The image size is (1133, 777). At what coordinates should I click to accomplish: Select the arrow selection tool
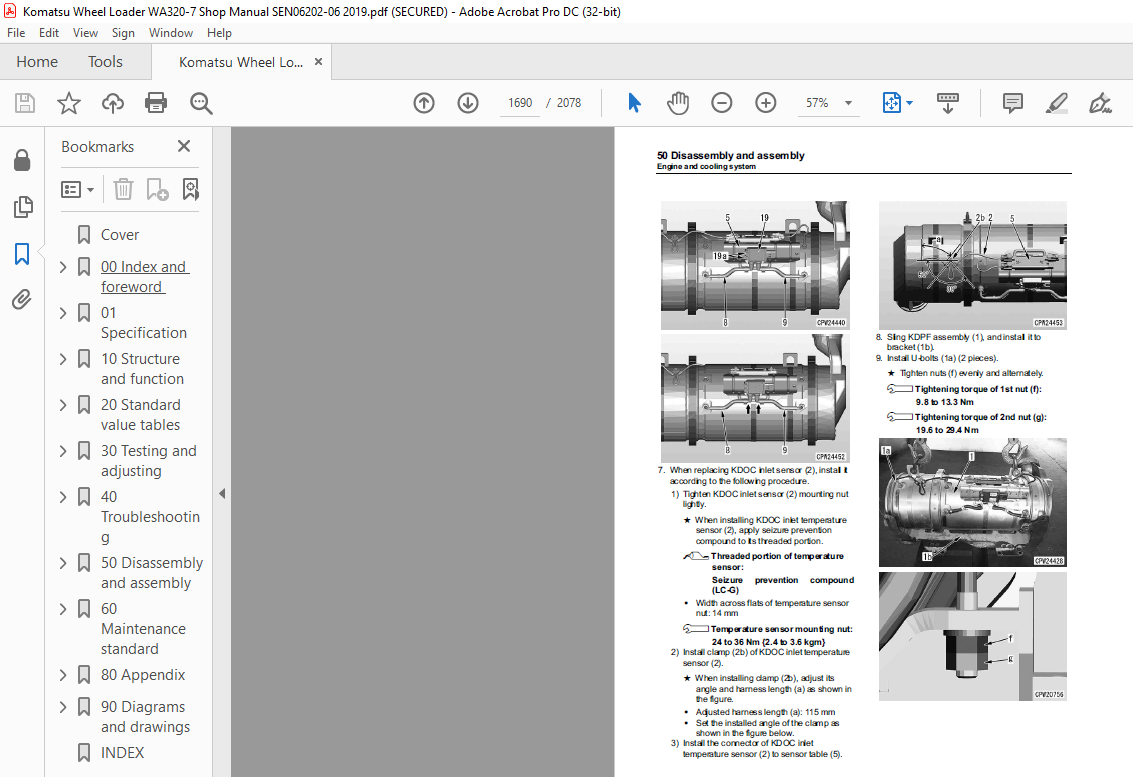(x=634, y=103)
